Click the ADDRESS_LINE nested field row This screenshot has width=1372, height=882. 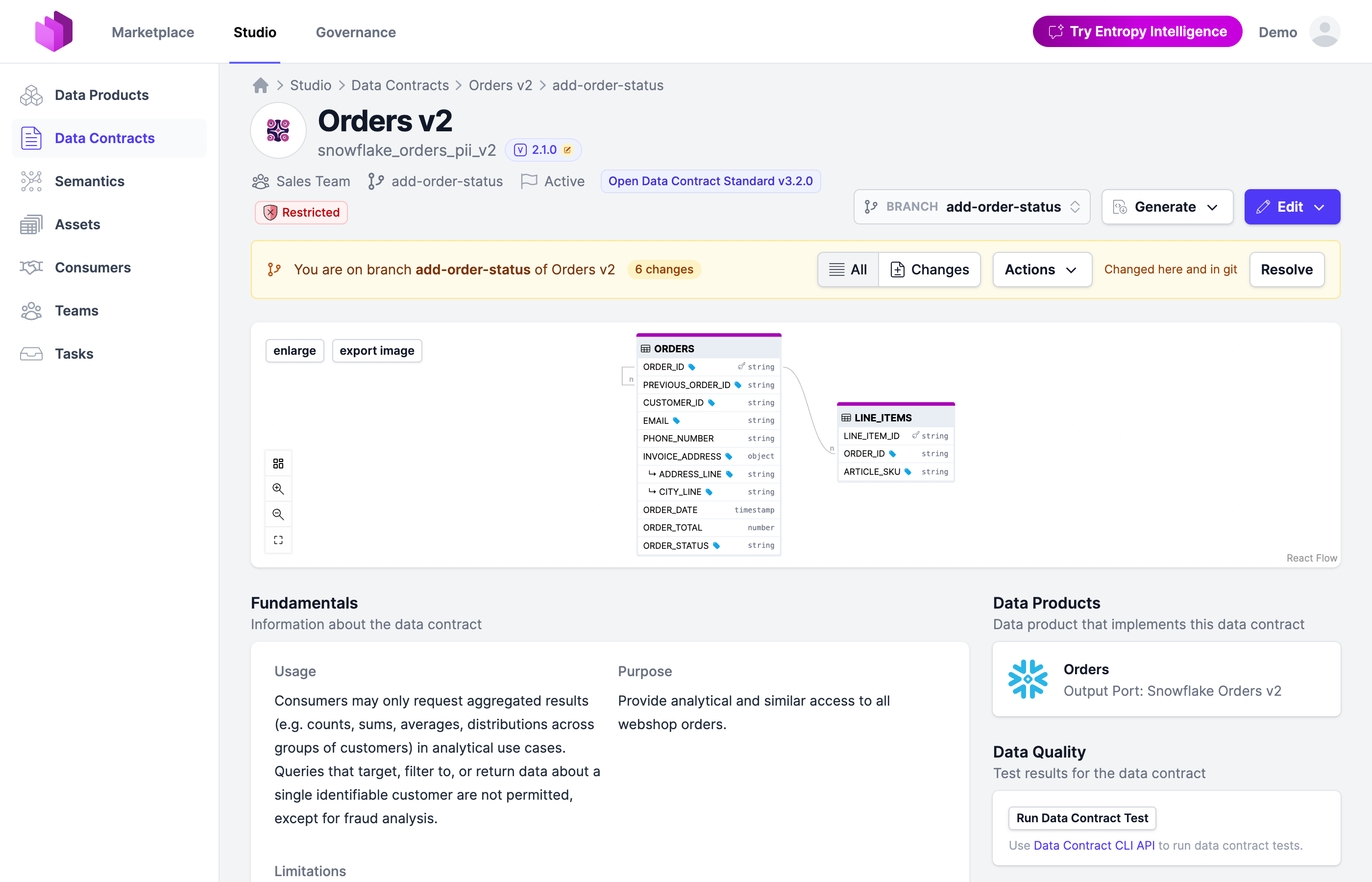tap(709, 474)
